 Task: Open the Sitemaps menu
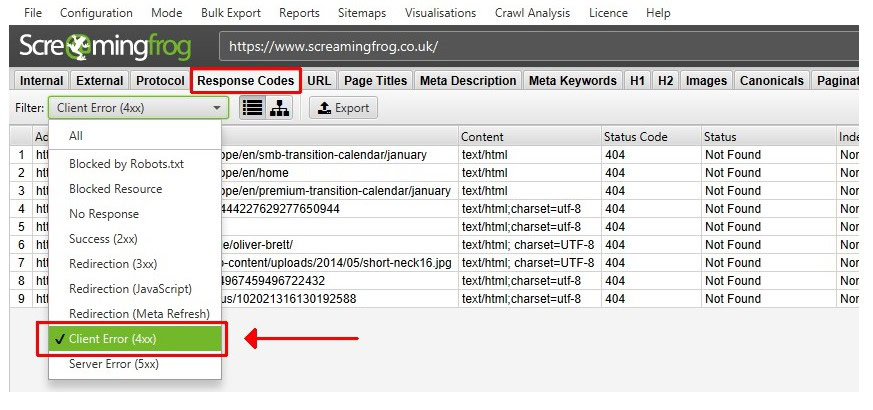(362, 13)
